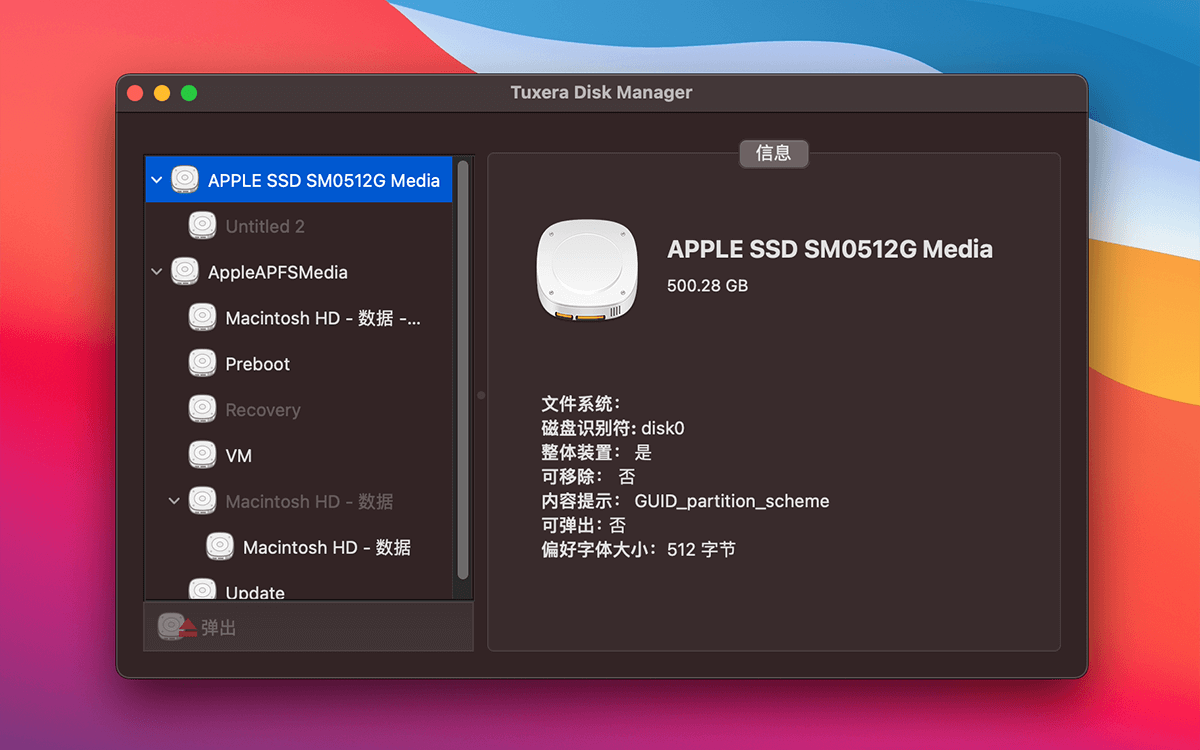The height and width of the screenshot is (750, 1200).
Task: Click icon of the greyed Macintosh HD - 数据 container
Action: pos(202,501)
